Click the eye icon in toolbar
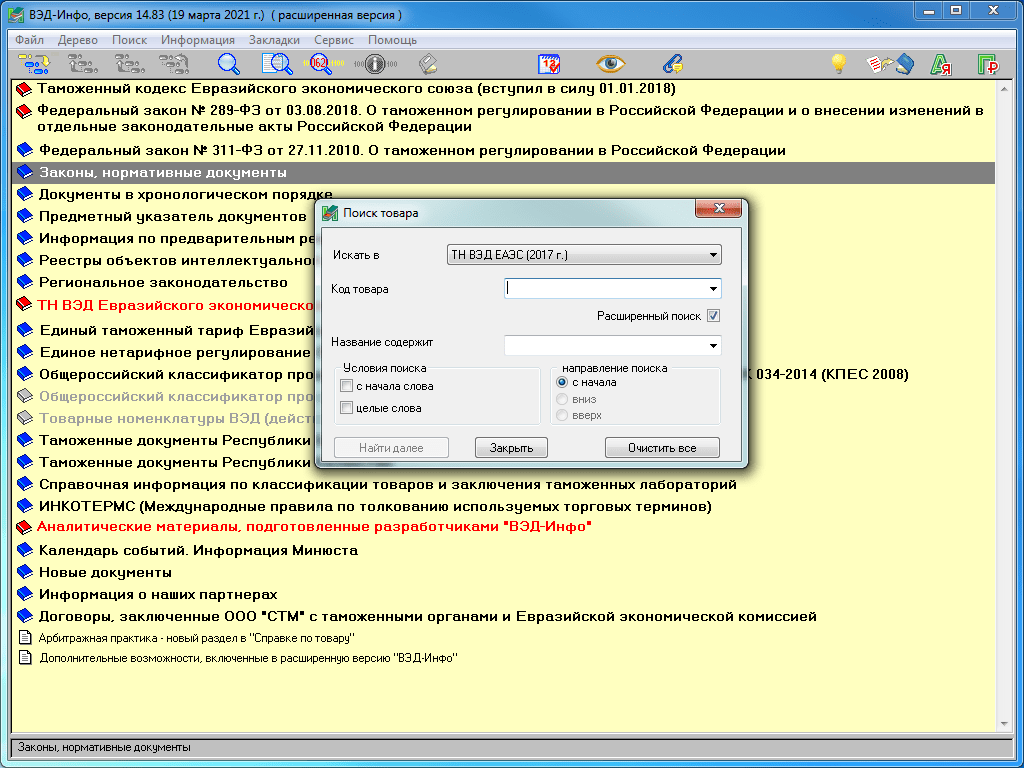This screenshot has width=1024, height=768. (610, 64)
